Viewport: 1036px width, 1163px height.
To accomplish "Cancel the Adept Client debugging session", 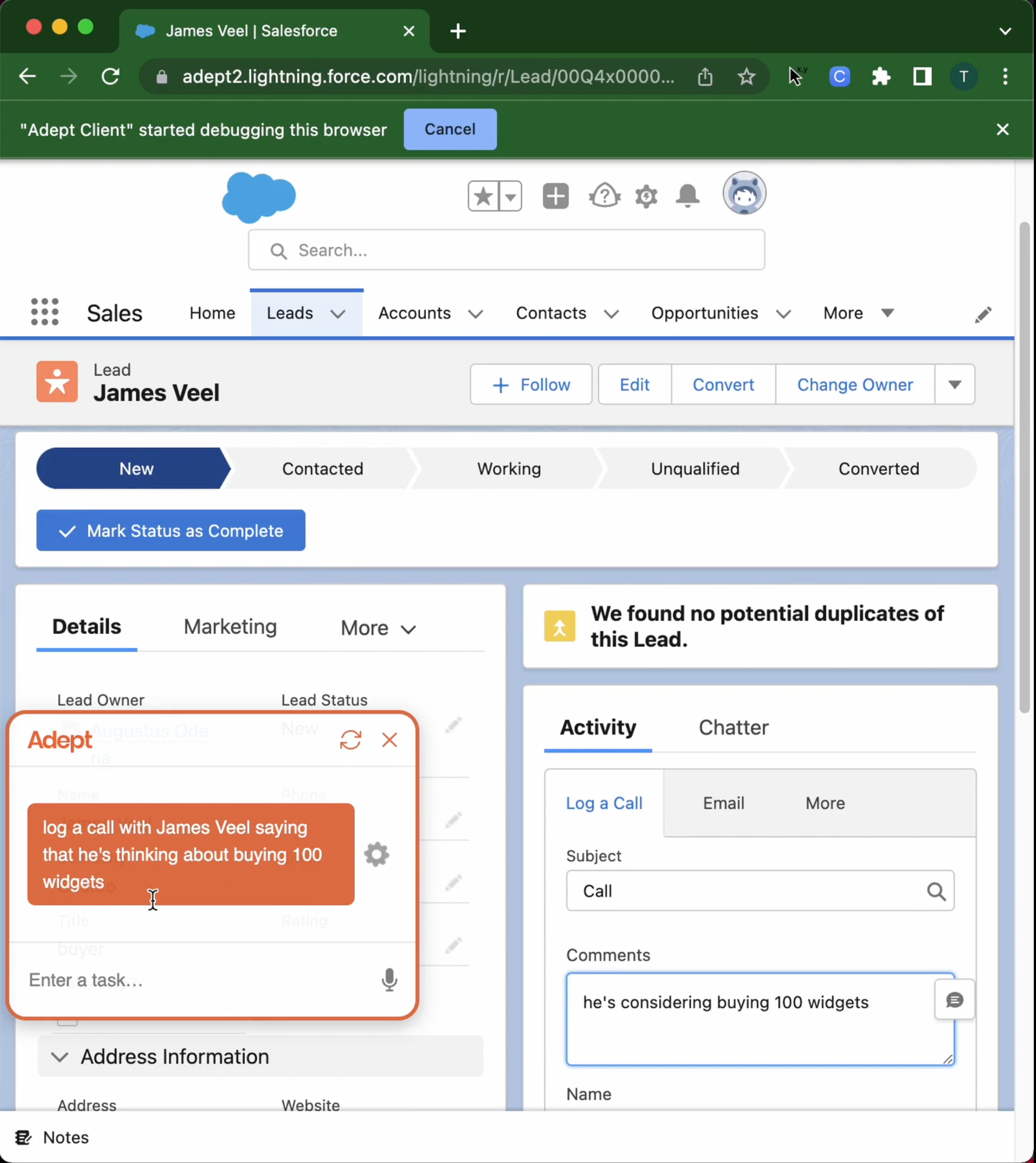I will 450,129.
